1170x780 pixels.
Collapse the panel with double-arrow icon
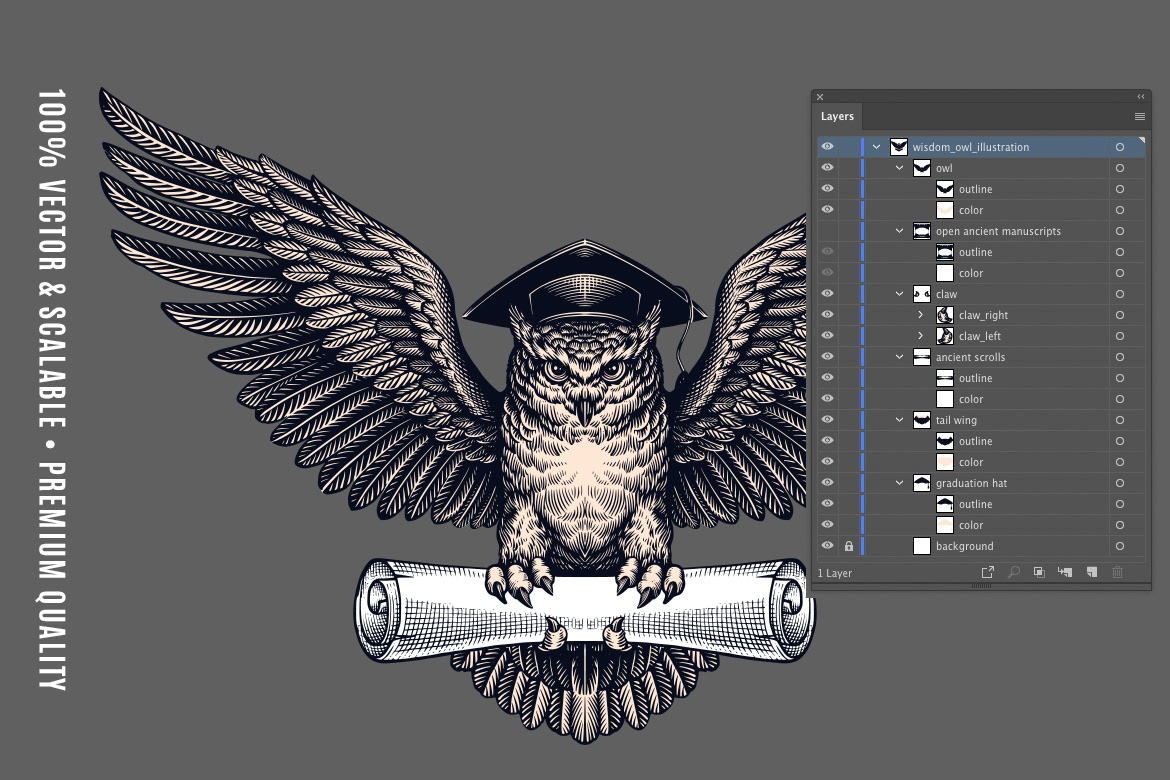[1140, 96]
